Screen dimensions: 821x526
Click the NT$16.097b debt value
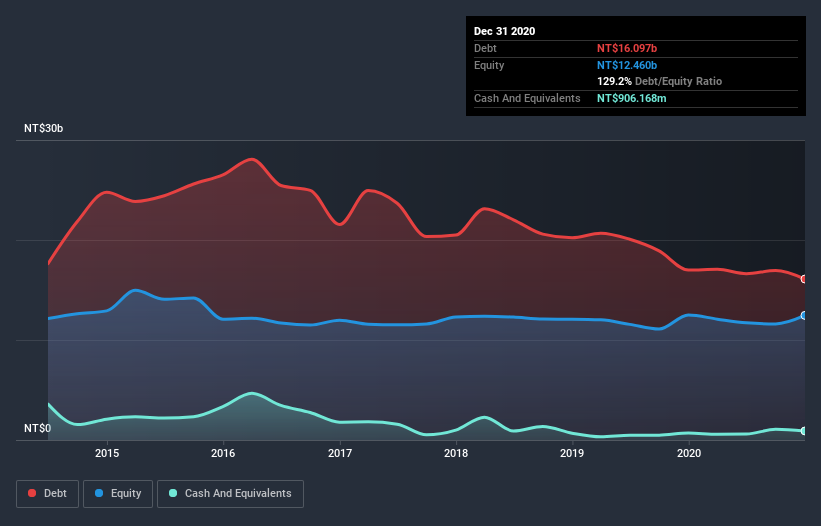point(627,48)
